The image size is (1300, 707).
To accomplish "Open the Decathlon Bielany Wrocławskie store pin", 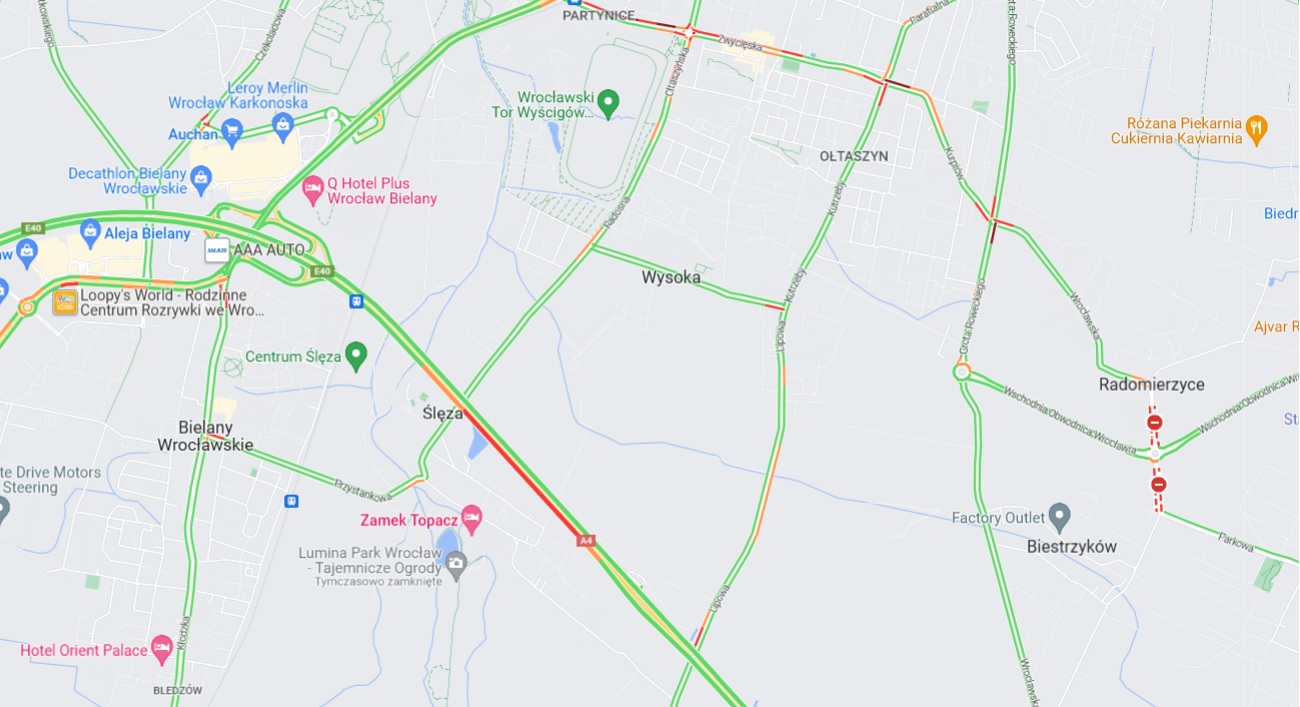I will coord(201,178).
